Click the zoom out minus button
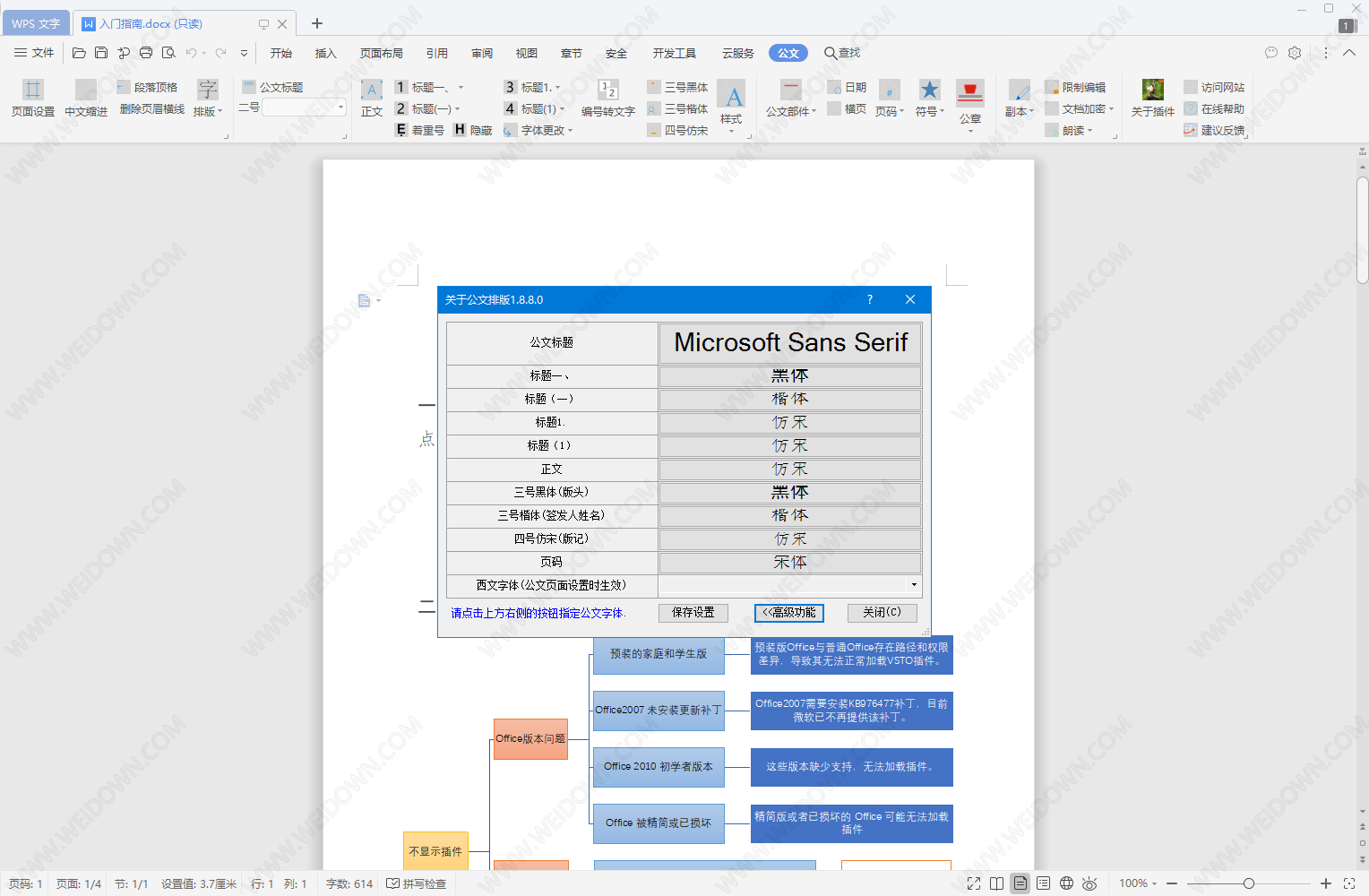 1172,883
